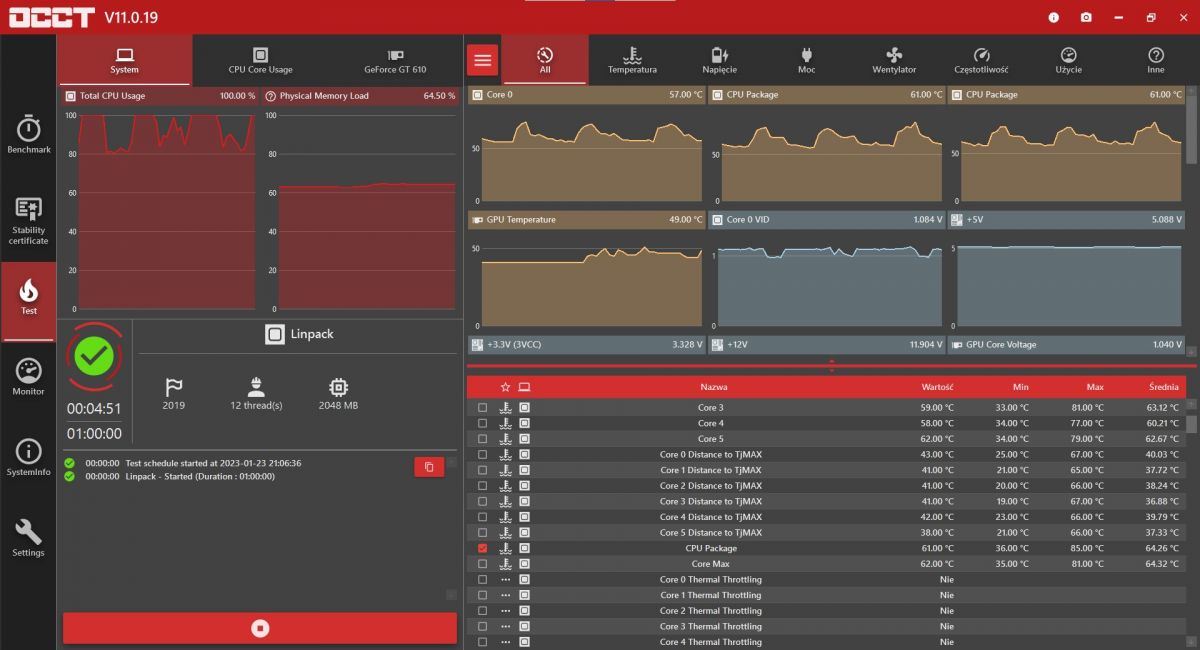Uncheck the CPU Package checkbox
The width and height of the screenshot is (1200, 650).
483,548
